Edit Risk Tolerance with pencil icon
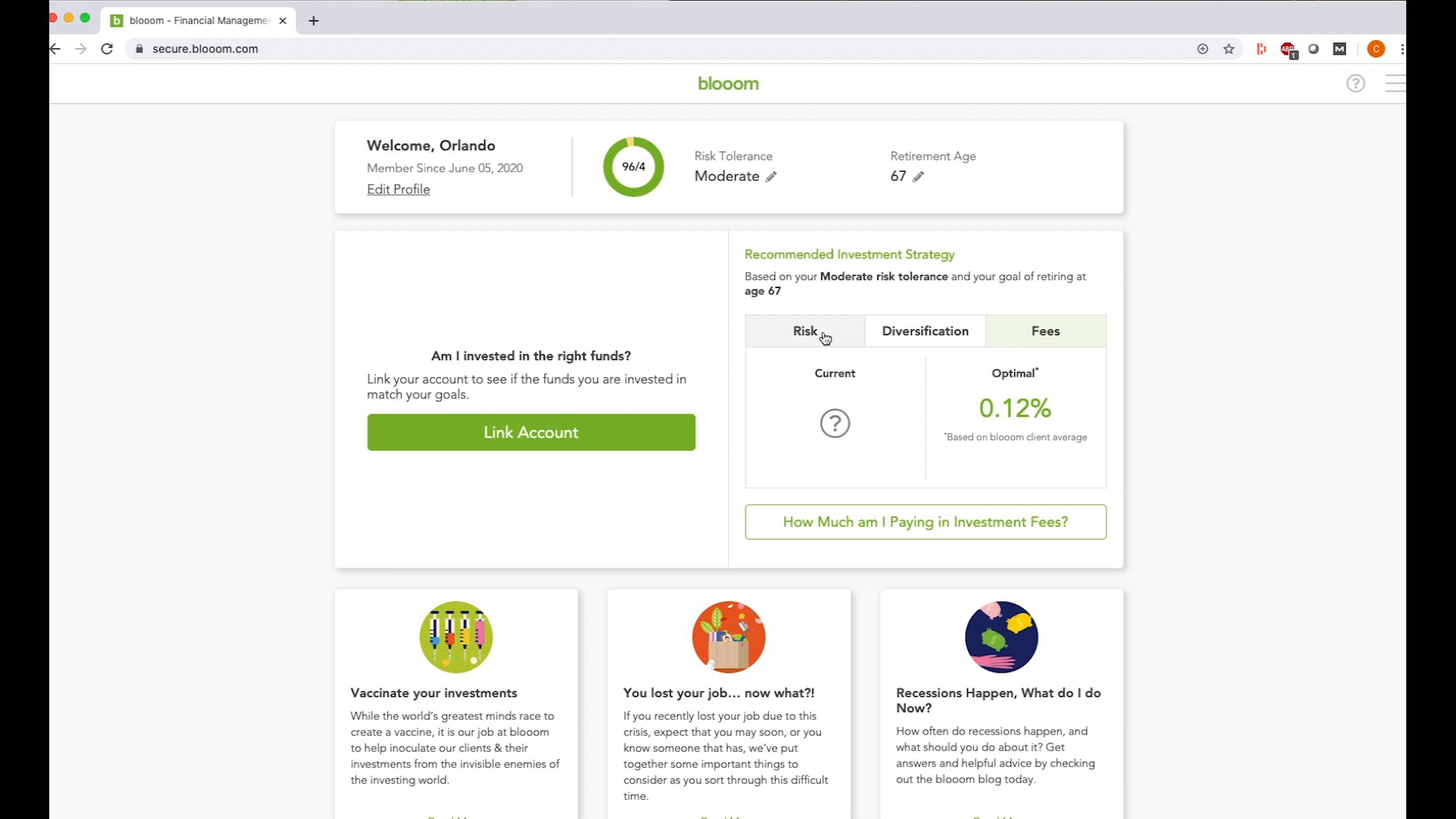This screenshot has height=819, width=1456. (771, 177)
